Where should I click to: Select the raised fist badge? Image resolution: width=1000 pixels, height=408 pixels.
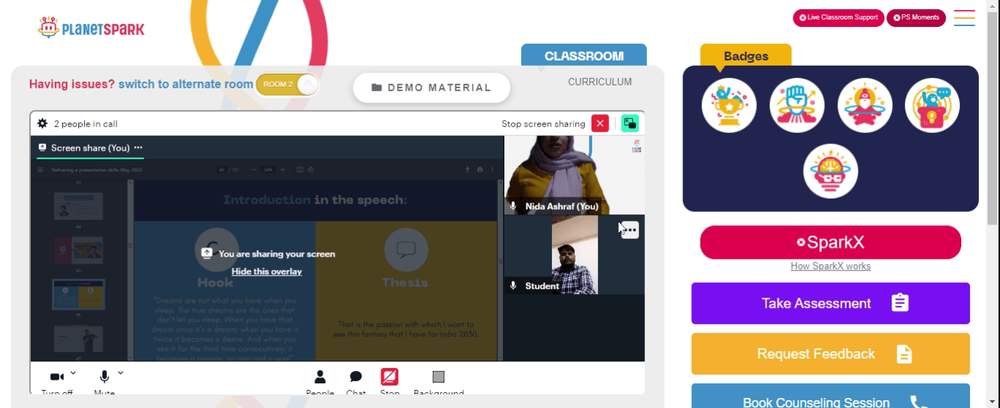point(797,105)
